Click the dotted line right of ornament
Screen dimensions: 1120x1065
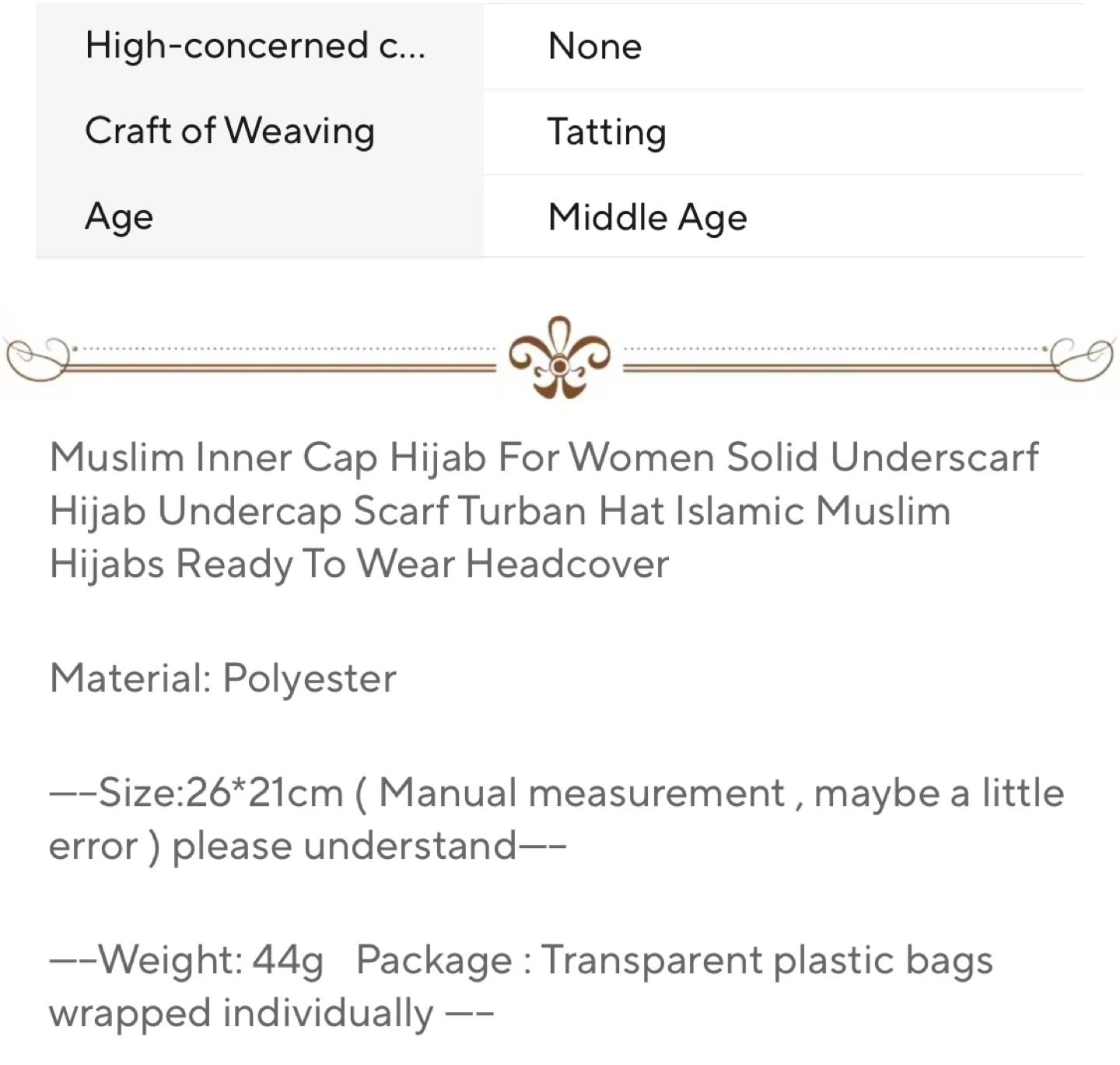click(x=836, y=349)
